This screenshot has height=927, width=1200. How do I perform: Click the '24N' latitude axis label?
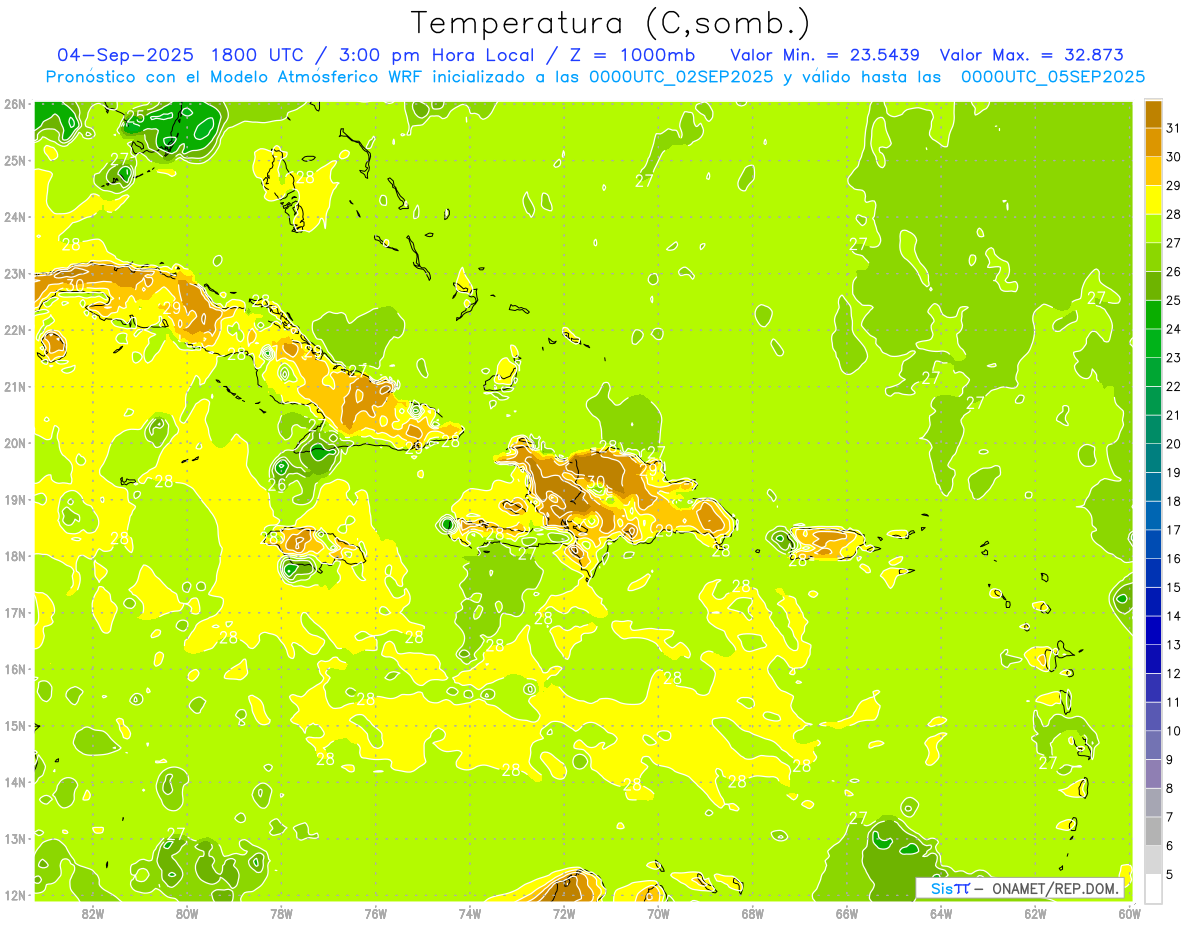(x=15, y=217)
